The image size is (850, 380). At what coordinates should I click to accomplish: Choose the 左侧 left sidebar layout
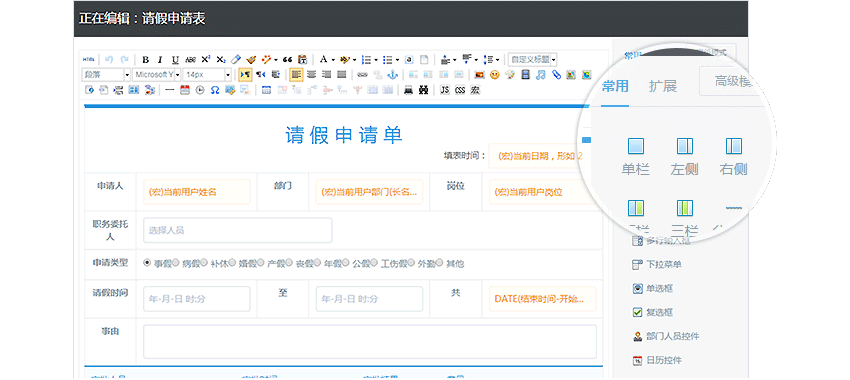(685, 157)
